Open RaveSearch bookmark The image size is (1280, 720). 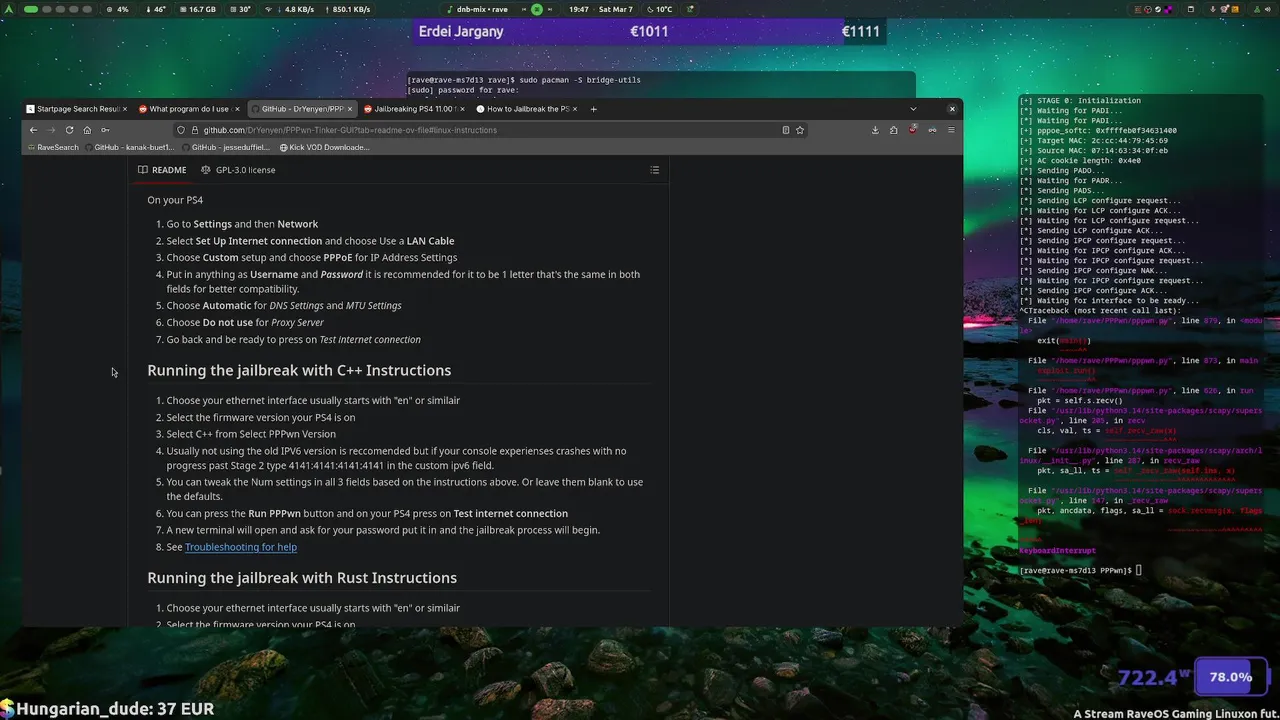(52, 148)
